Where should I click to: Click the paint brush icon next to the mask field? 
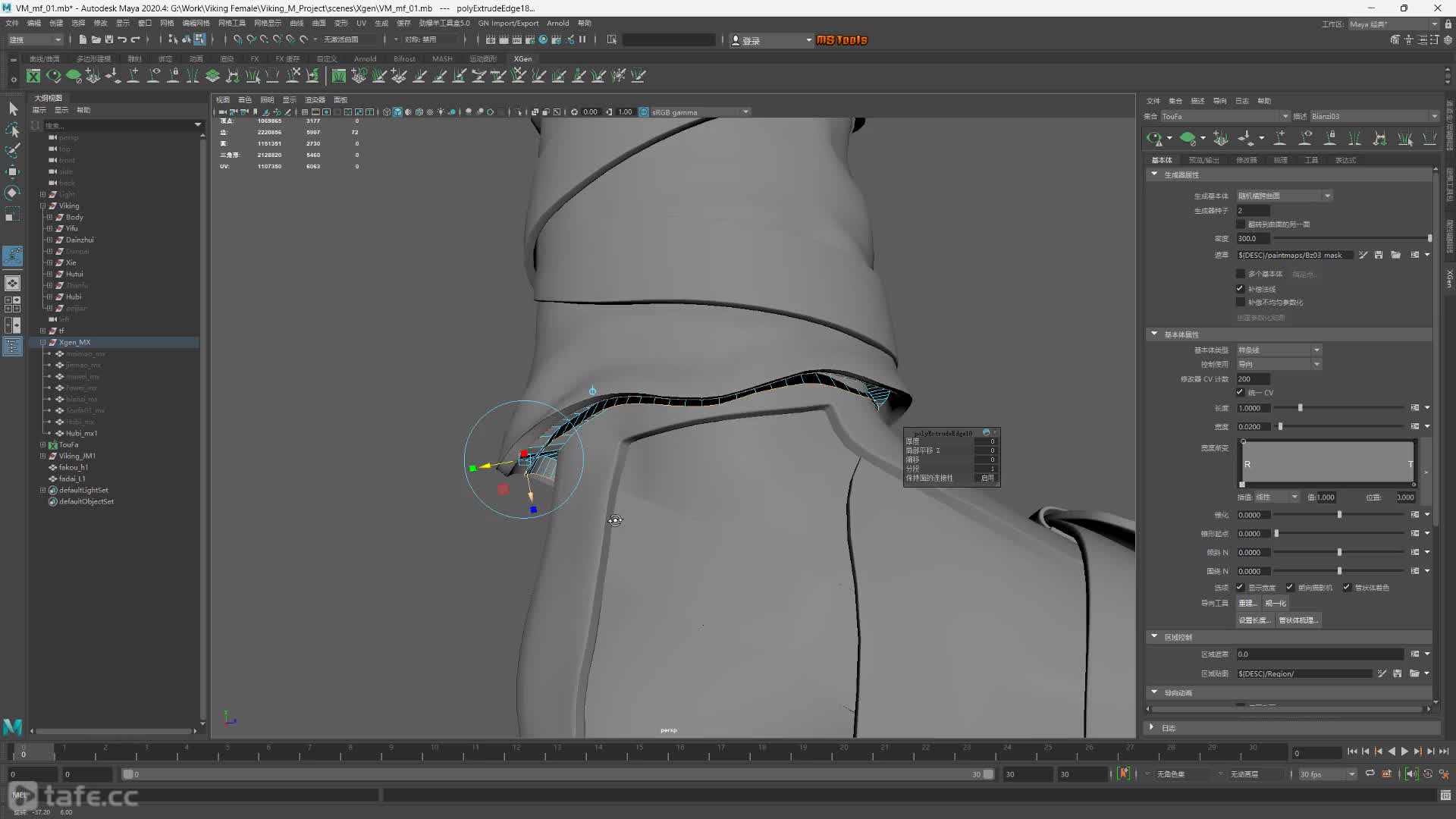coord(1363,255)
